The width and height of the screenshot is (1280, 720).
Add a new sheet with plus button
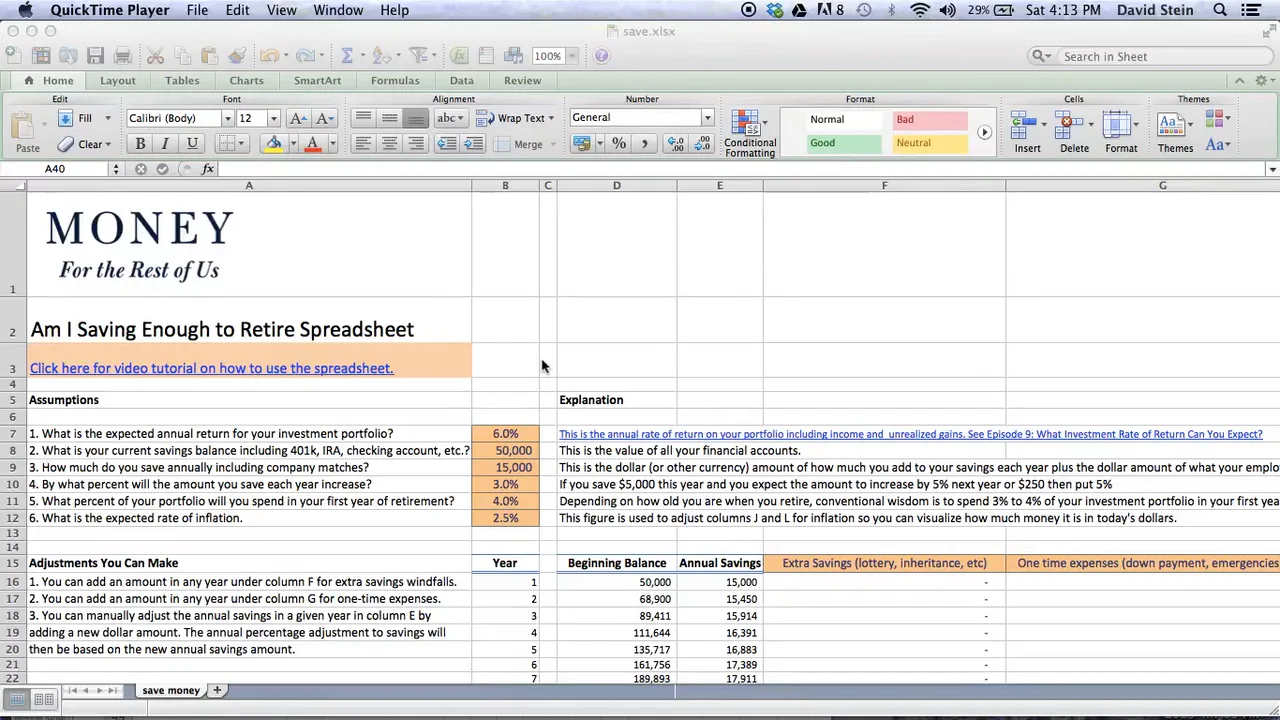217,690
